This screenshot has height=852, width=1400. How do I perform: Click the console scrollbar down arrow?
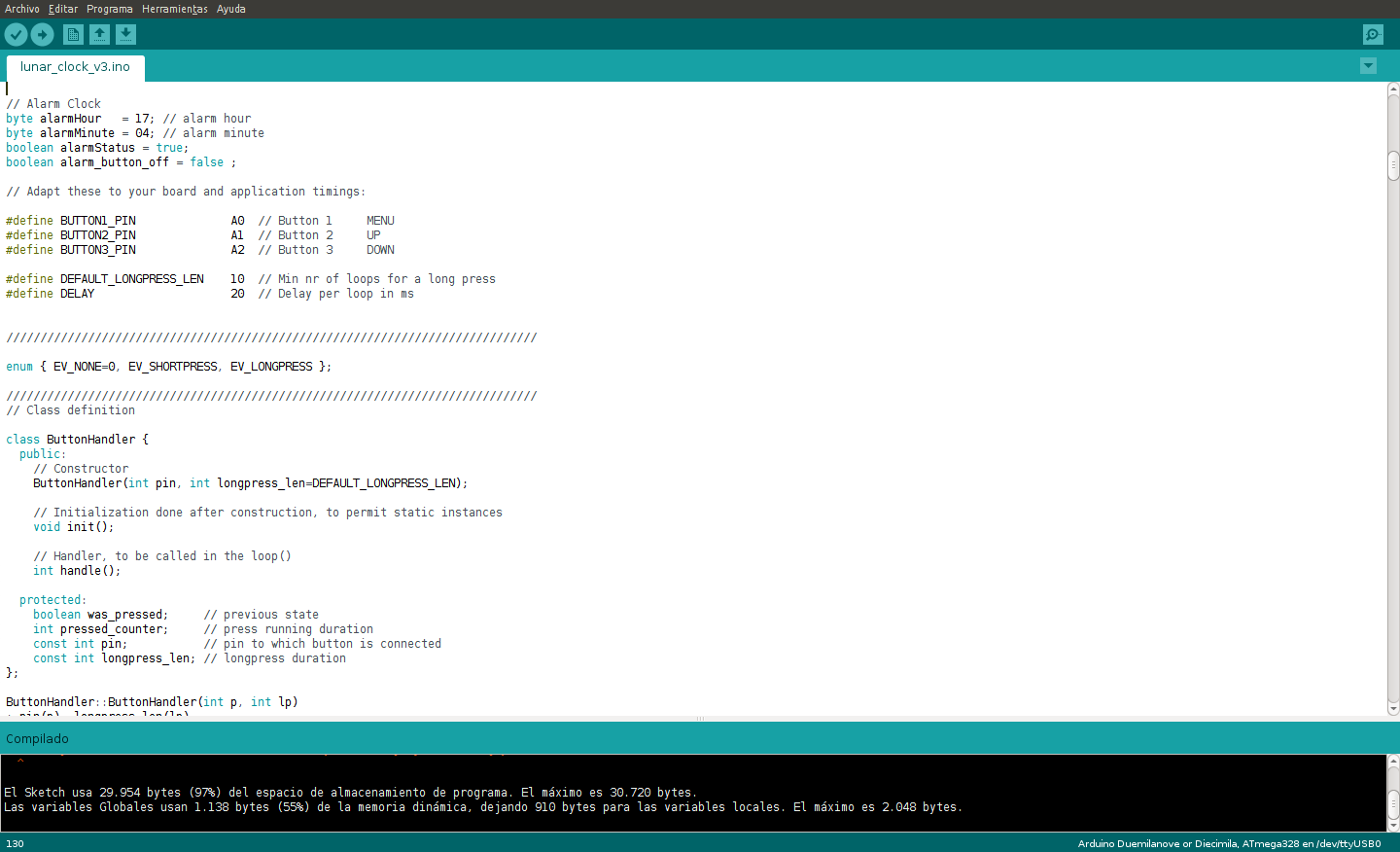coord(1393,825)
